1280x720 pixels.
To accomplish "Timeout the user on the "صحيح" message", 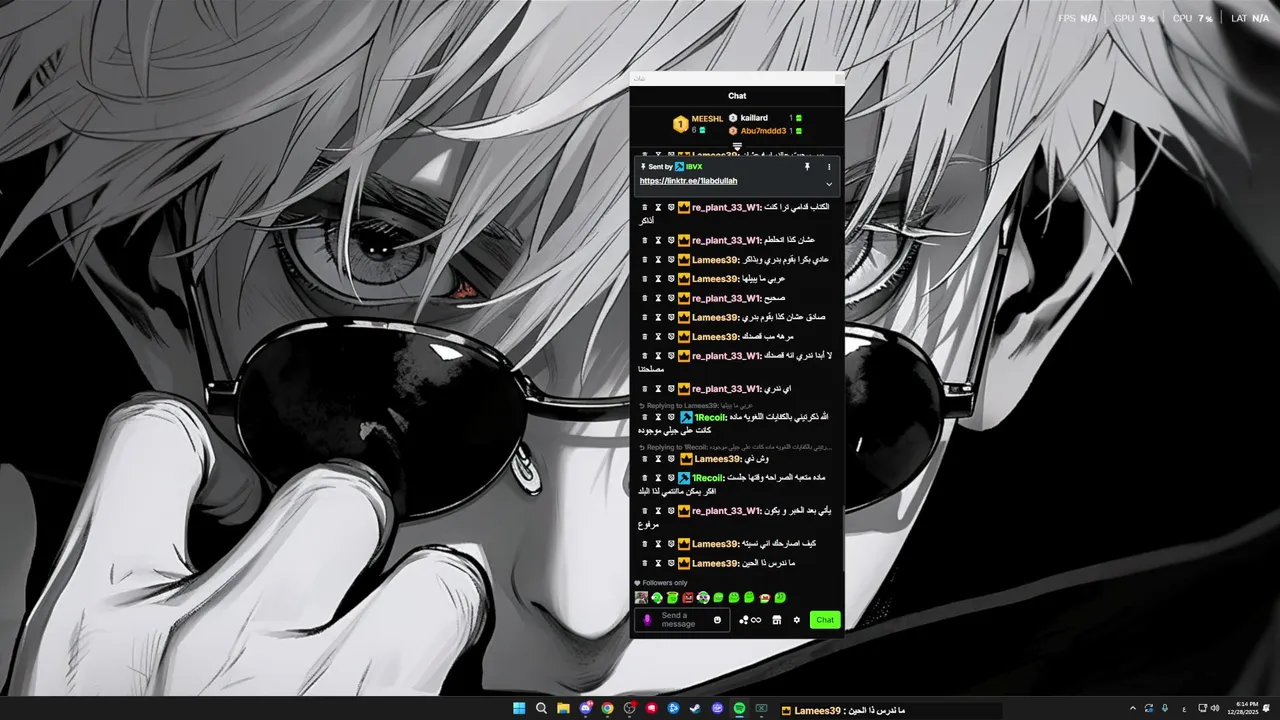I will [658, 298].
